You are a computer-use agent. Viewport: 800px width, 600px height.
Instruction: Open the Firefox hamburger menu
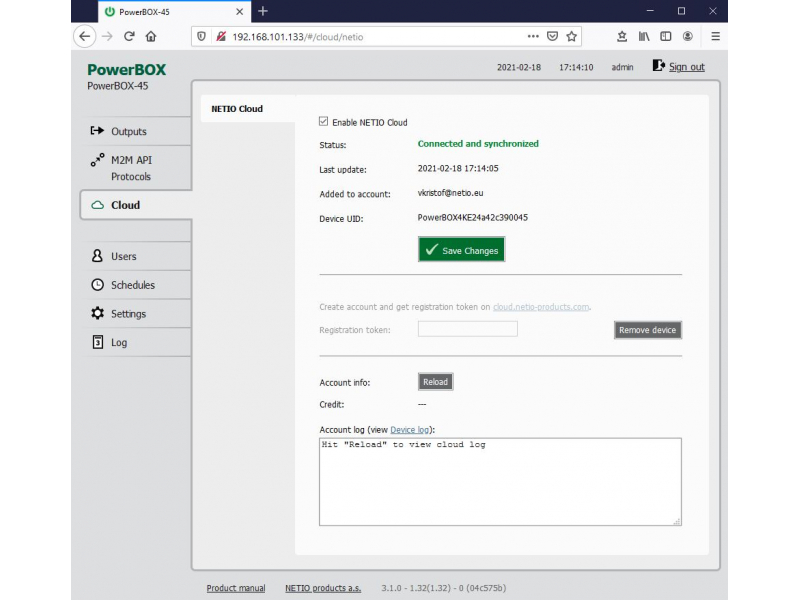(x=715, y=36)
